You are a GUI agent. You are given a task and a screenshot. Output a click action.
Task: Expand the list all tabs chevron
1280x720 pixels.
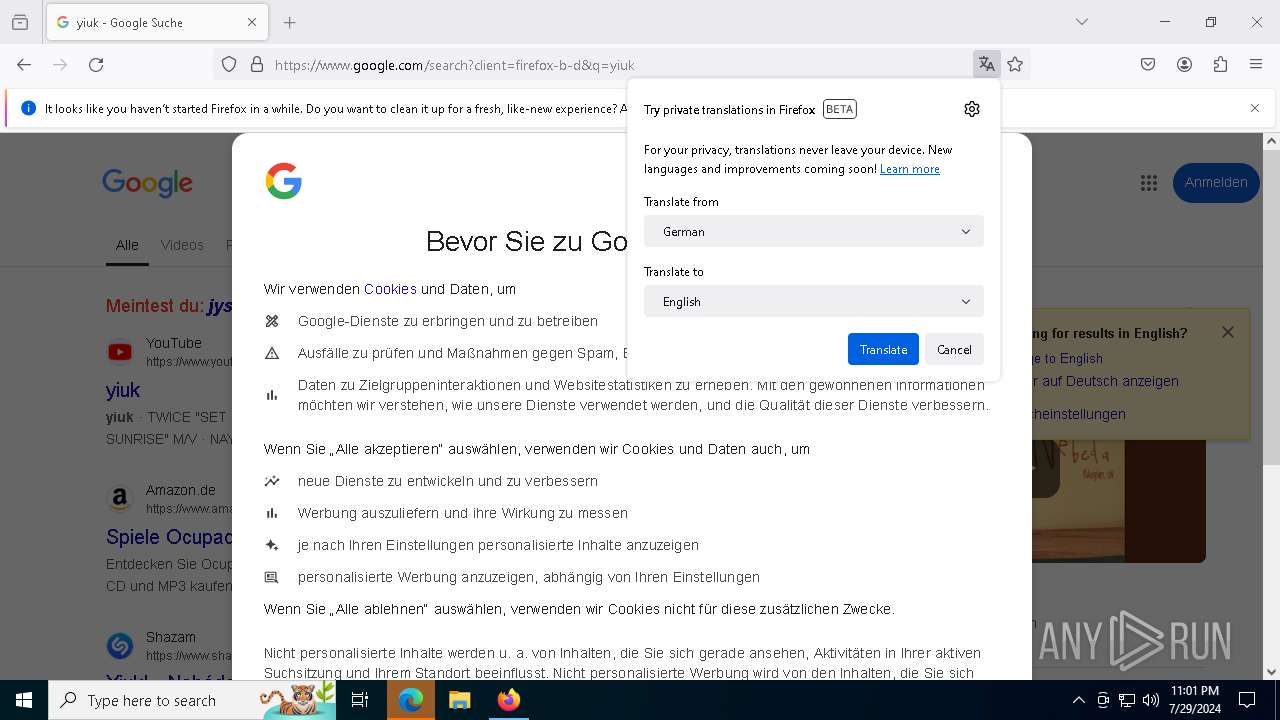click(1082, 22)
